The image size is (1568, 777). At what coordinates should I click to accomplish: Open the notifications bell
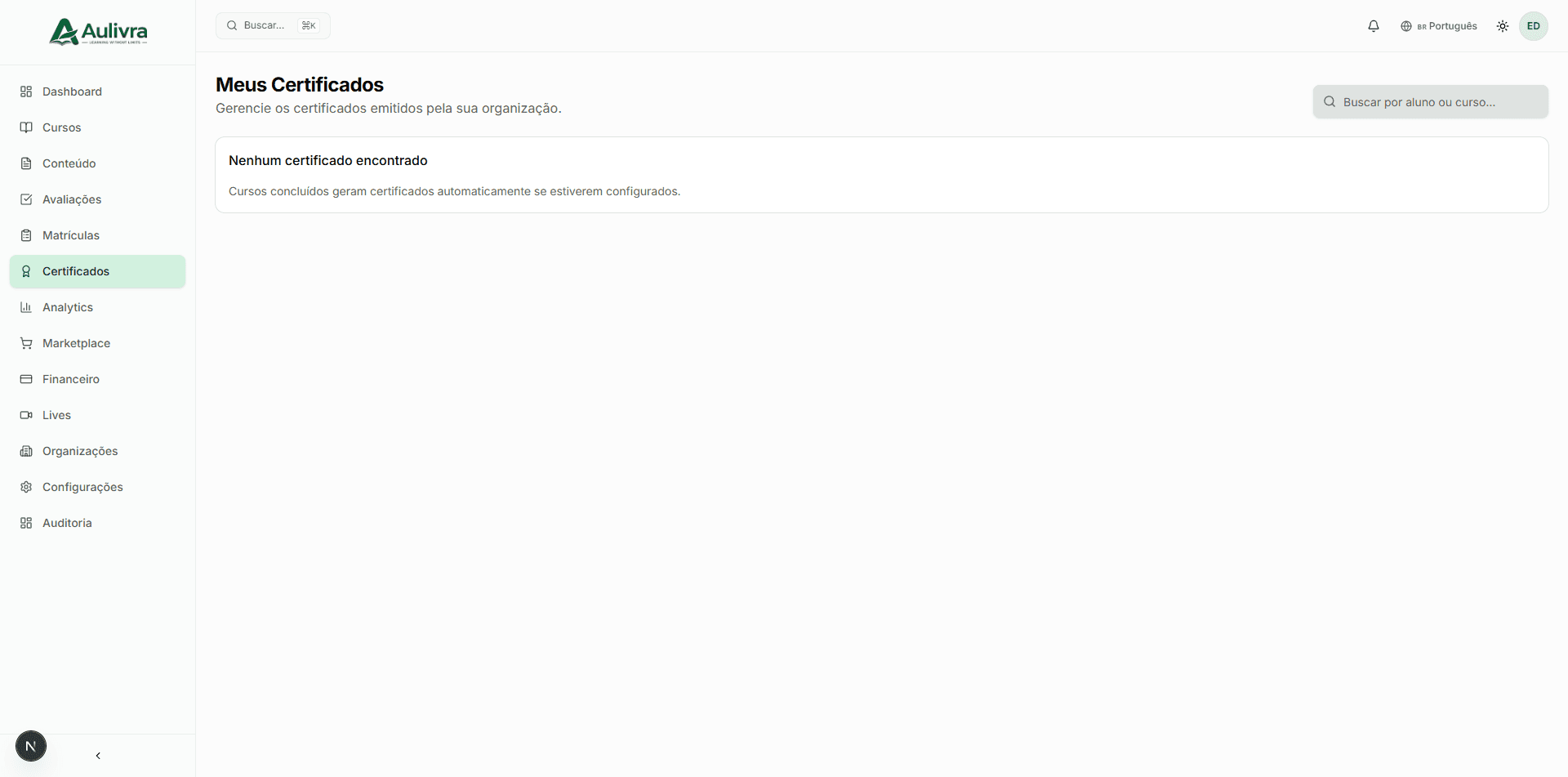pos(1374,26)
